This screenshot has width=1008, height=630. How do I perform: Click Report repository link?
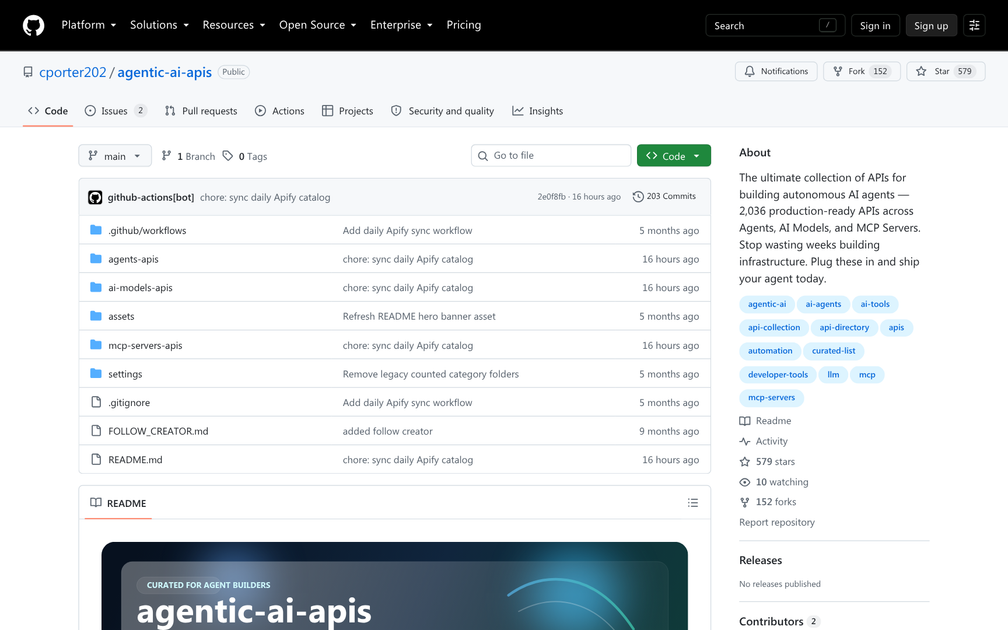click(x=777, y=523)
